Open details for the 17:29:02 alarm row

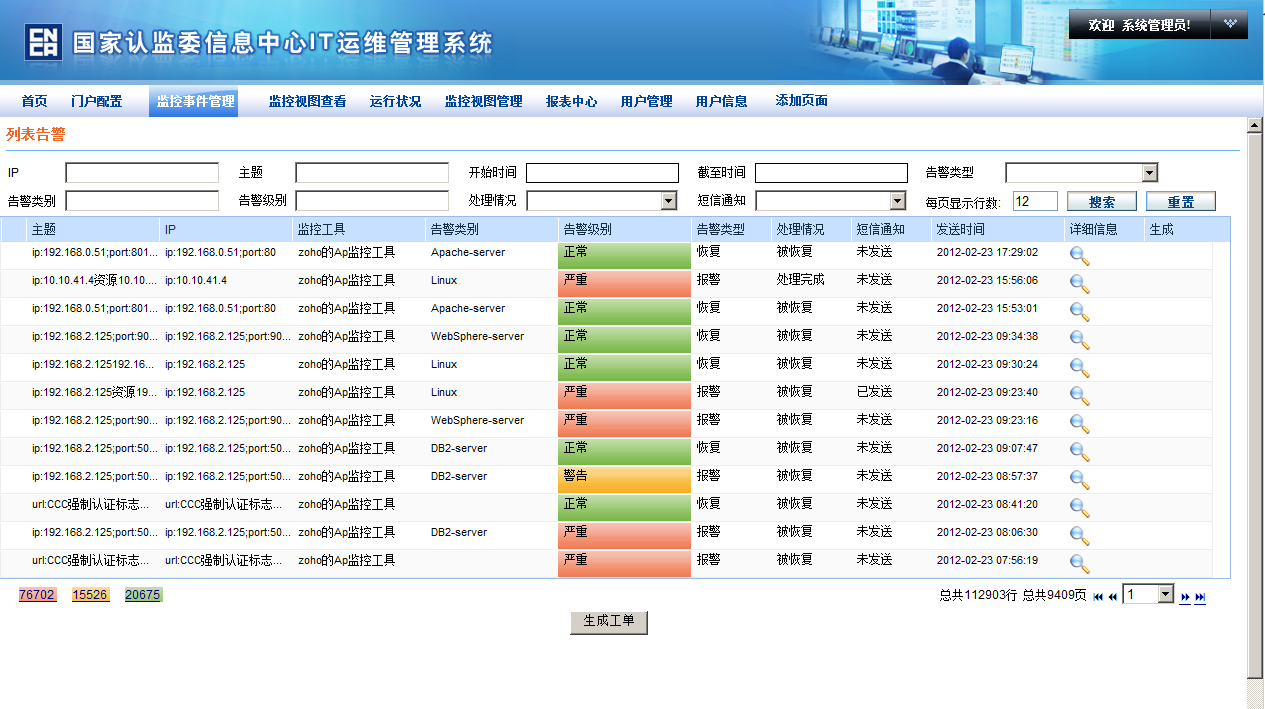click(x=1079, y=256)
